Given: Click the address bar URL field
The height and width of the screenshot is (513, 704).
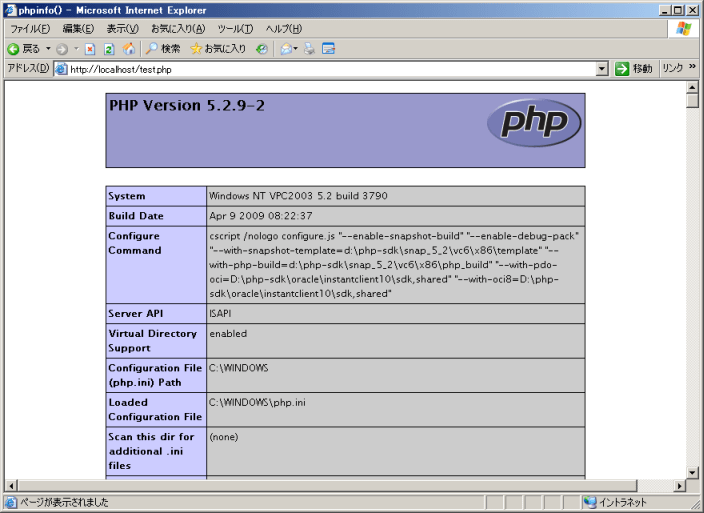Looking at the screenshot, I should pos(330,69).
